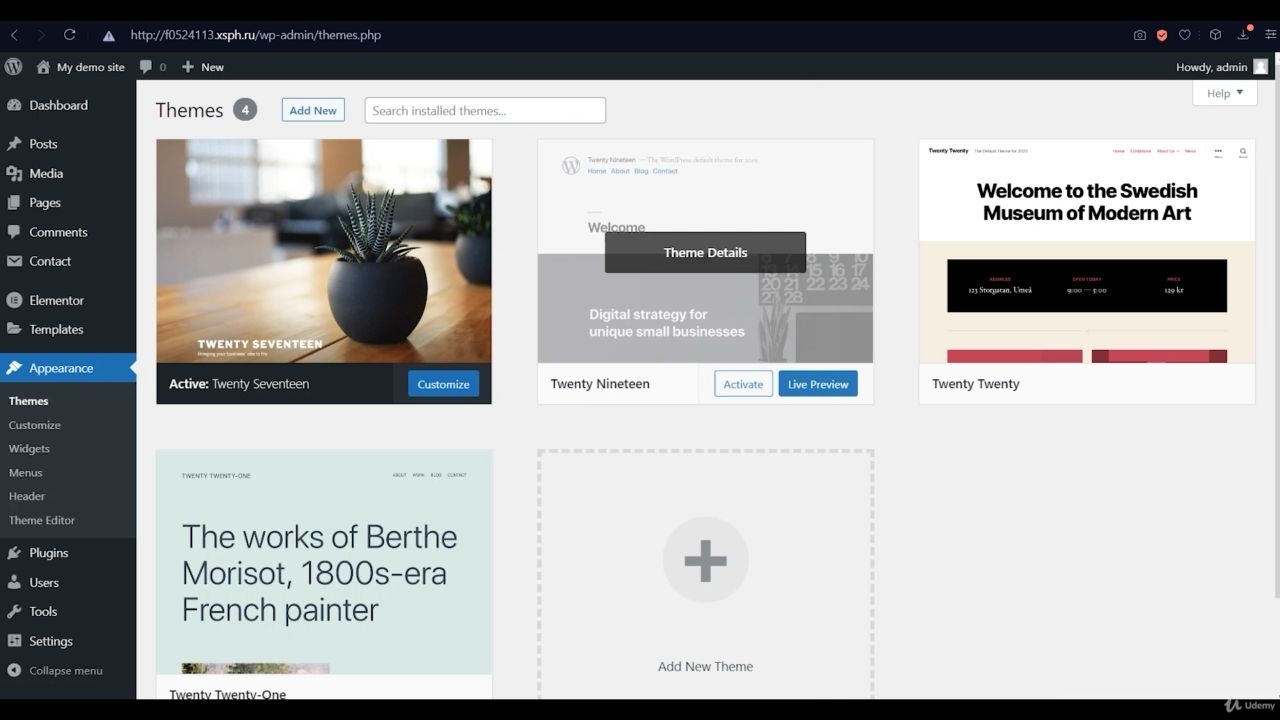Viewport: 1280px width, 720px height.
Task: Click the Templates folder icon
Action: (14, 329)
